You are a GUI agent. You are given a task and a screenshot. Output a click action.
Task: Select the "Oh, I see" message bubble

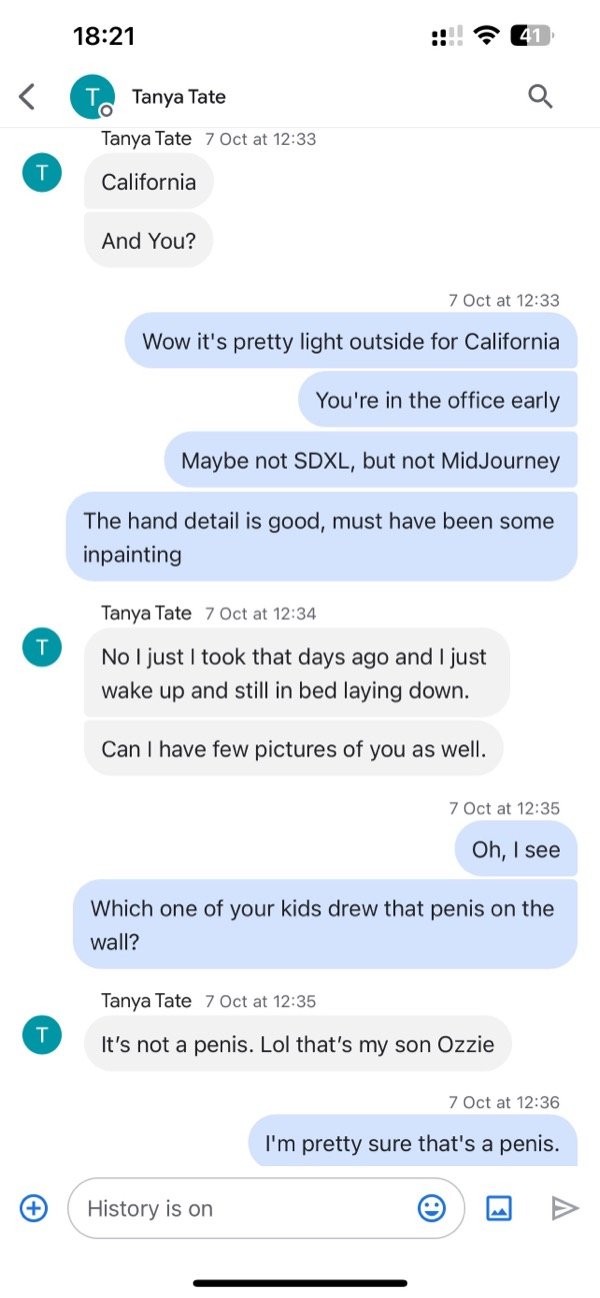[515, 849]
